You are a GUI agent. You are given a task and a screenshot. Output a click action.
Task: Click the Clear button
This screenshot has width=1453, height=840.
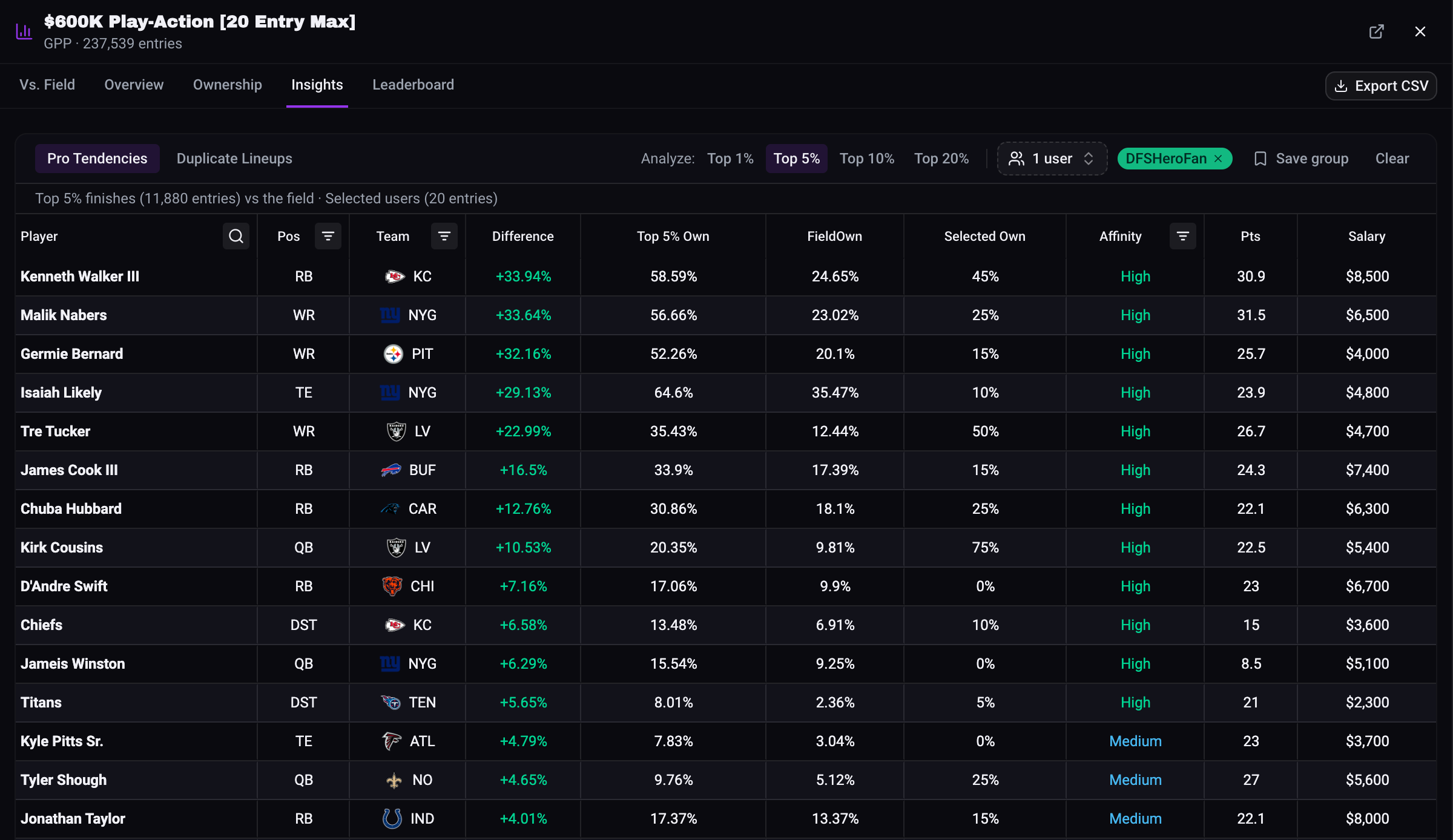pyautogui.click(x=1392, y=159)
